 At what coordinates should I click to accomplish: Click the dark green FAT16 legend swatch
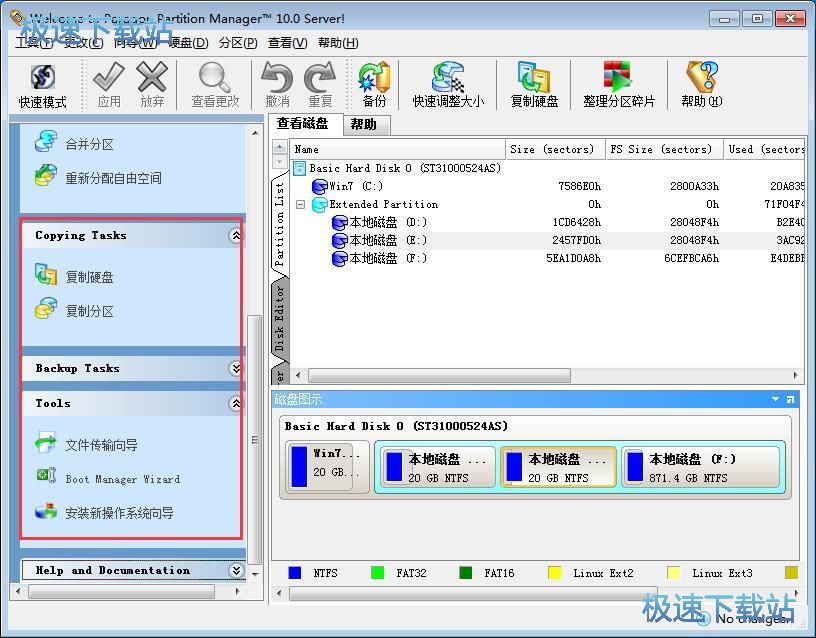[466, 573]
